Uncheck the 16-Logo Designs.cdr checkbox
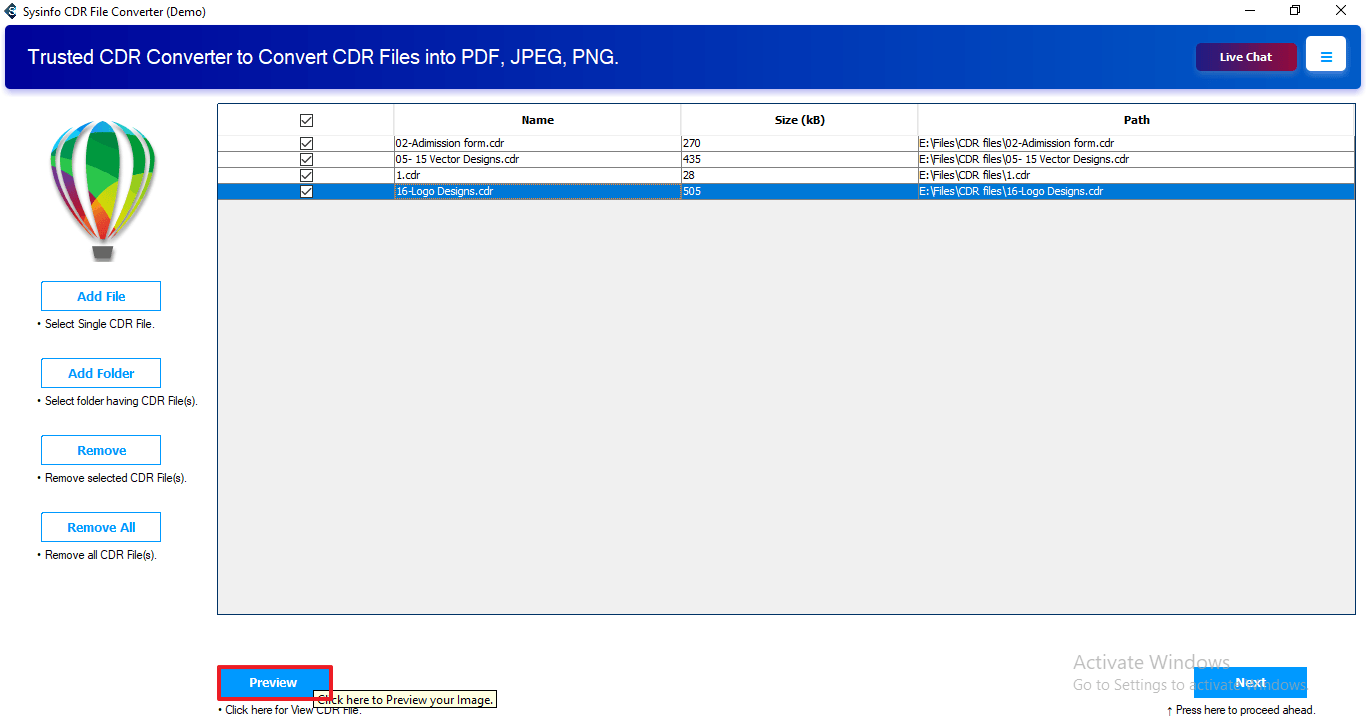This screenshot has width=1366, height=728. [306, 191]
